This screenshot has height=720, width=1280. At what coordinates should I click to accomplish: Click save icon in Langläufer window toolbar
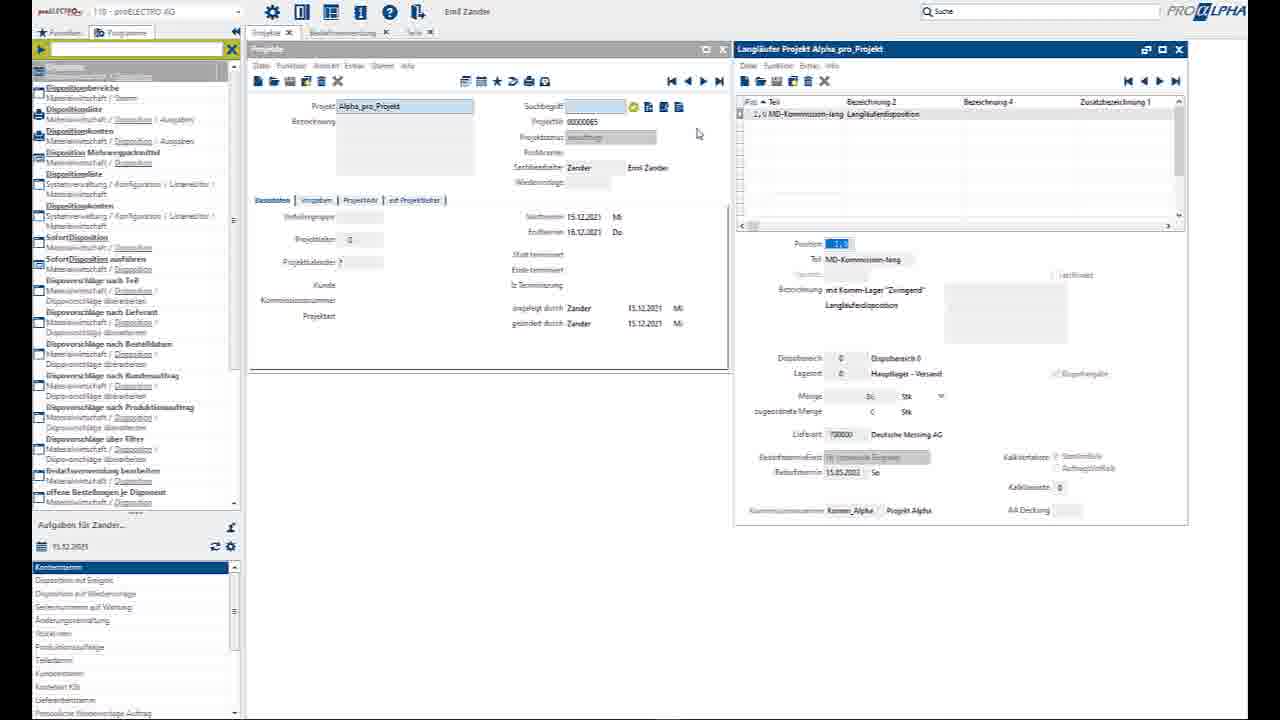[x=777, y=81]
